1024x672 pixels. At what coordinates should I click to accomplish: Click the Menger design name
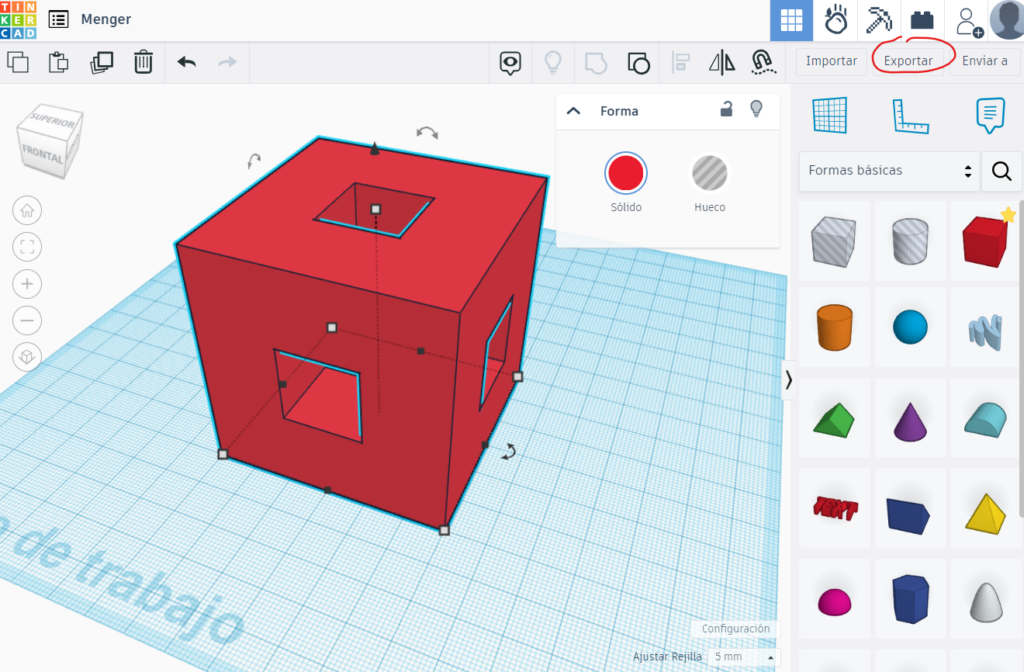point(106,20)
